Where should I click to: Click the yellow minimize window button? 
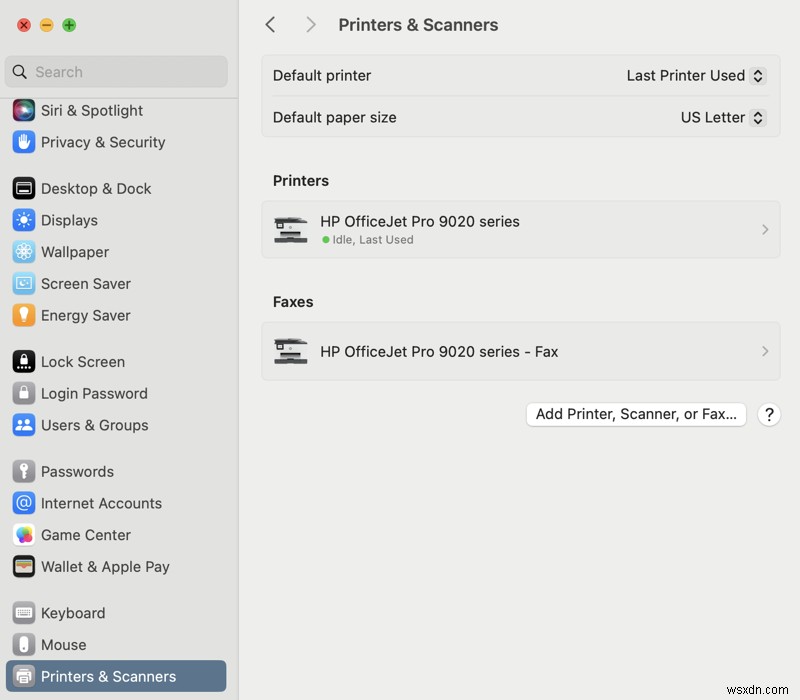(x=46, y=24)
